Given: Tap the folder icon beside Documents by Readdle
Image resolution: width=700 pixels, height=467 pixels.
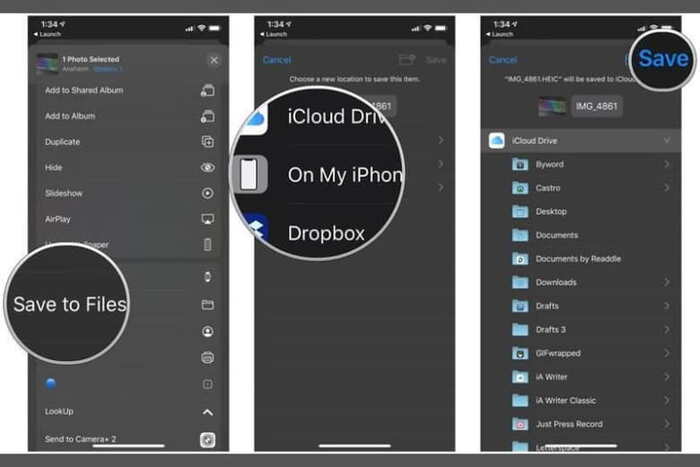Looking at the screenshot, I should [x=520, y=259].
